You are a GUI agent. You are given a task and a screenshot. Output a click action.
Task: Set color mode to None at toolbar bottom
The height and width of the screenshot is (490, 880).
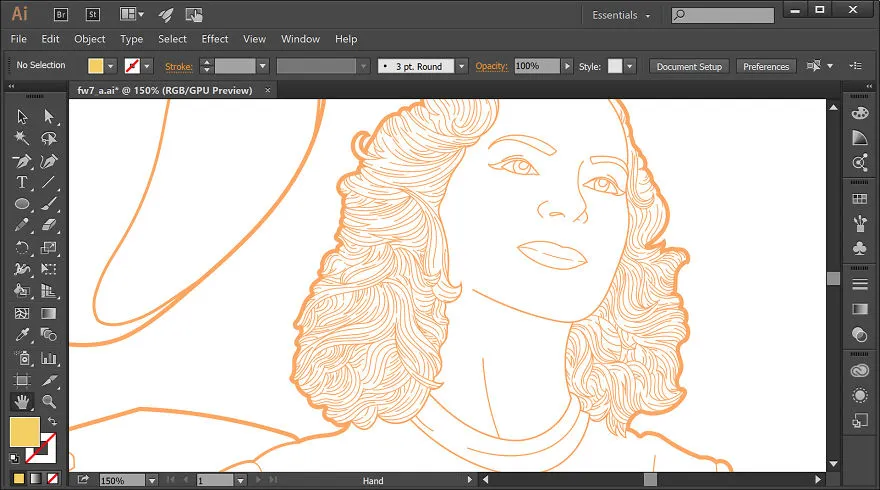(x=52, y=478)
